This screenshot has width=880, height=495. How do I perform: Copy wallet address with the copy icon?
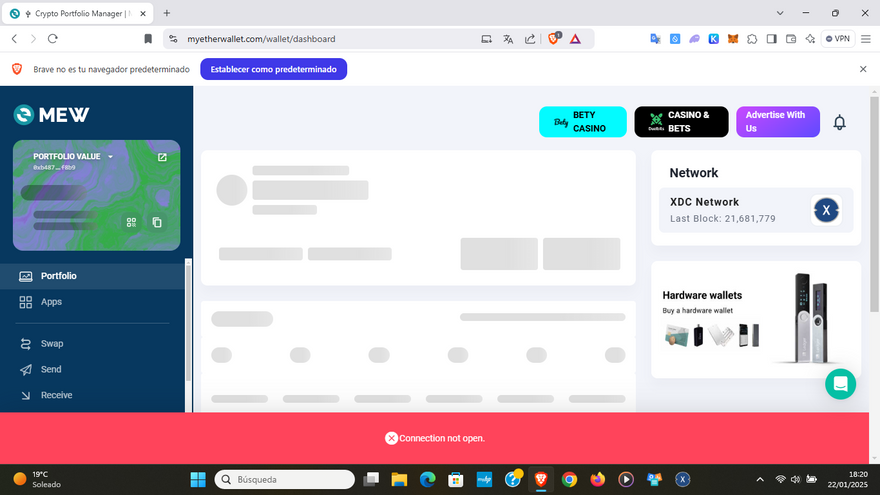(157, 222)
